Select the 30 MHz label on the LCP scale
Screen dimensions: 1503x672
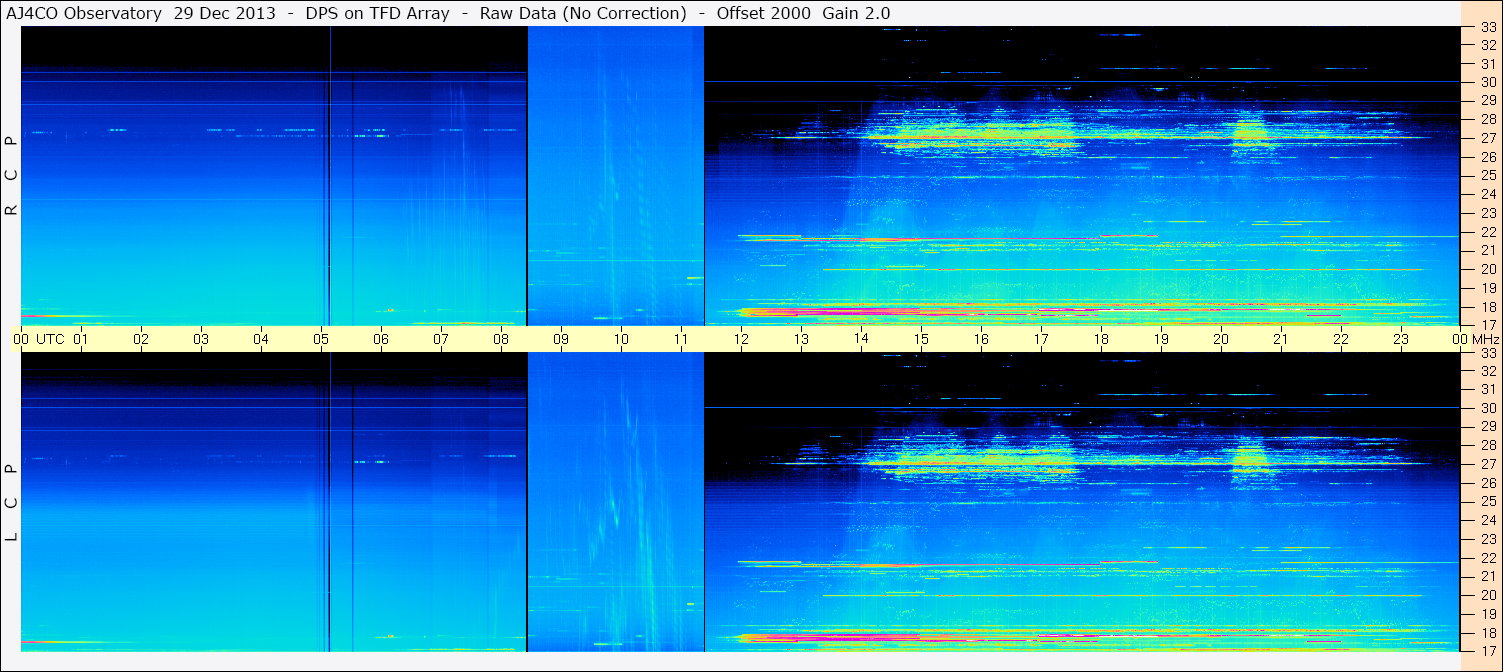point(1488,408)
